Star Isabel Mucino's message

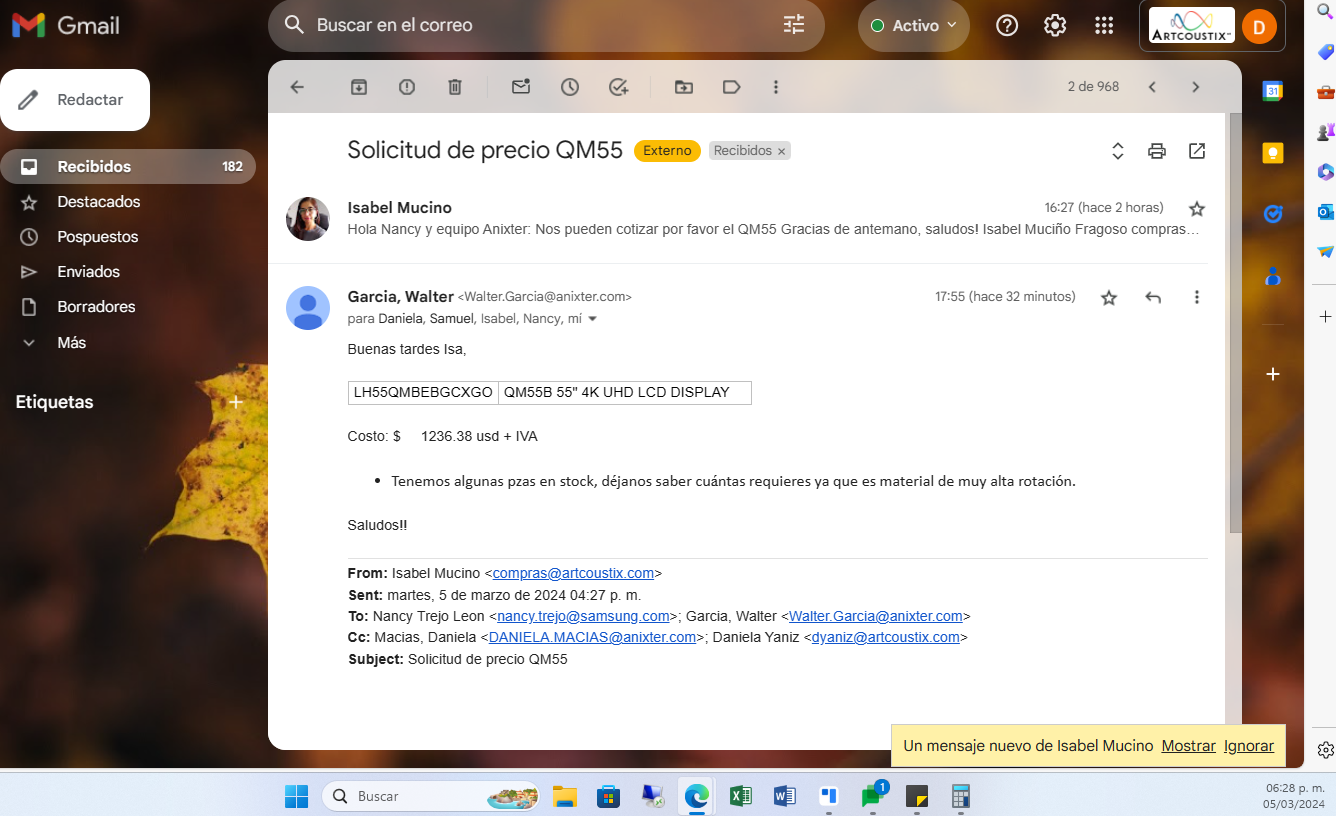coord(1197,208)
